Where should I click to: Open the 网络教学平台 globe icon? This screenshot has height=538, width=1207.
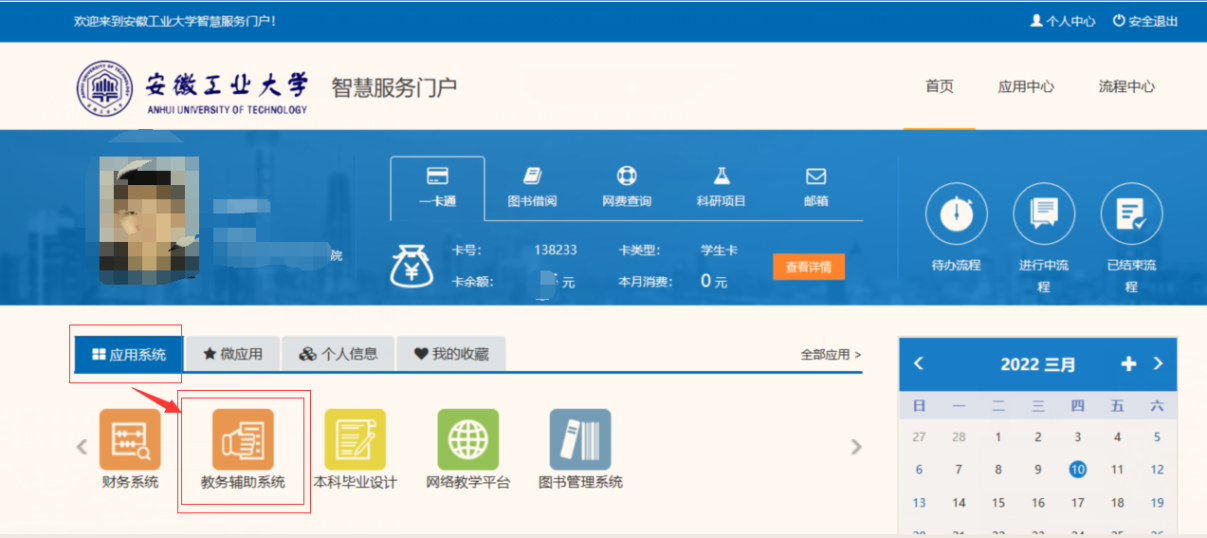pyautogui.click(x=468, y=439)
